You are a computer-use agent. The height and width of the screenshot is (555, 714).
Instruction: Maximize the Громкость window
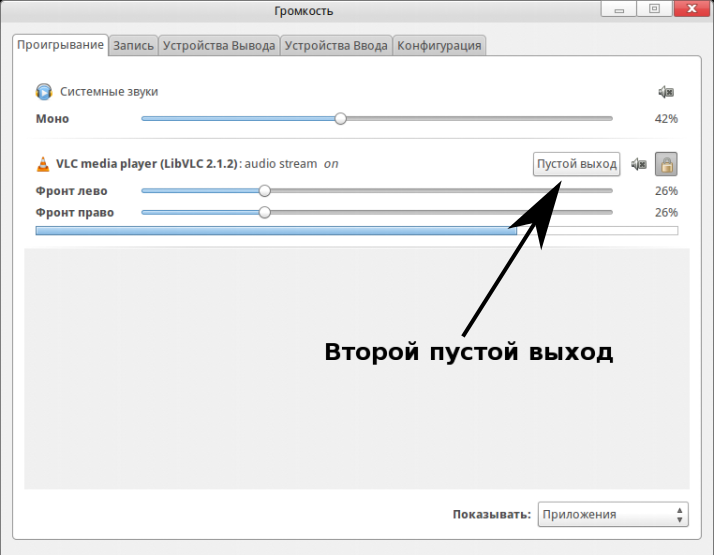654,9
